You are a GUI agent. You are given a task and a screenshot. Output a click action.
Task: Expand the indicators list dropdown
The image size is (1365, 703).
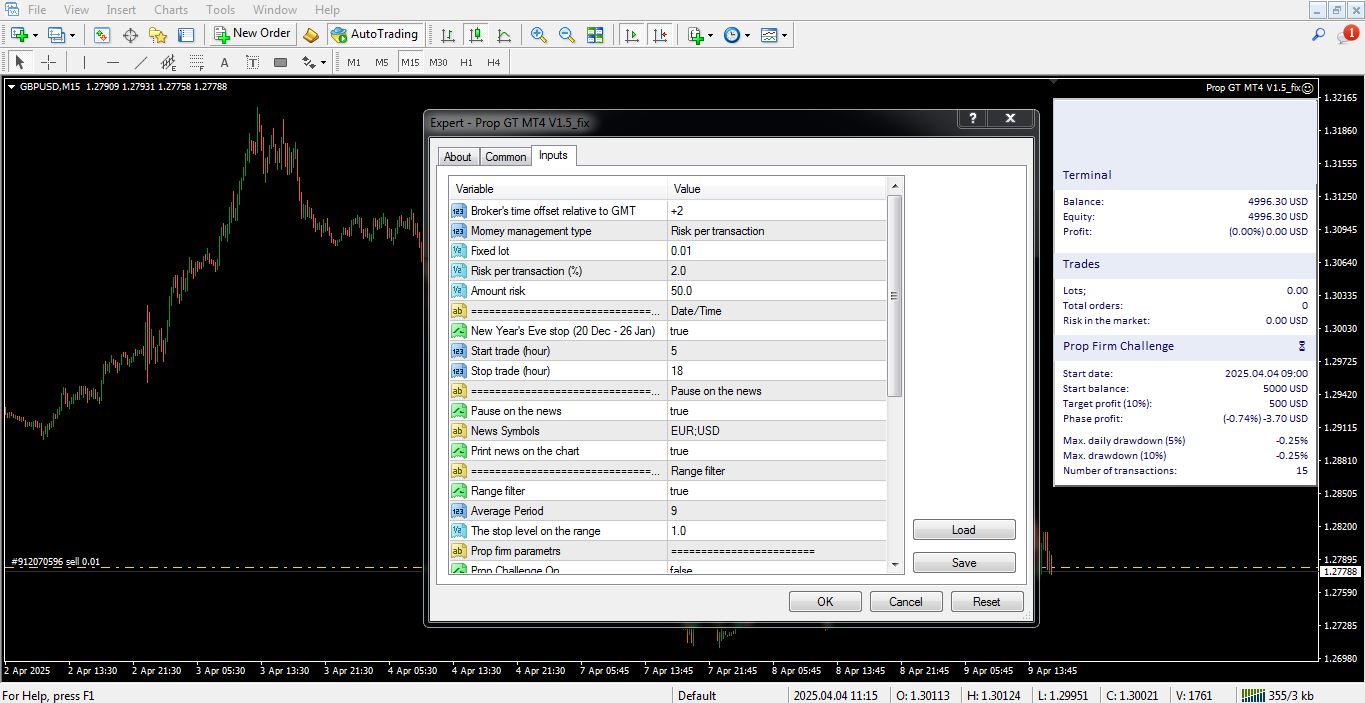(x=710, y=35)
